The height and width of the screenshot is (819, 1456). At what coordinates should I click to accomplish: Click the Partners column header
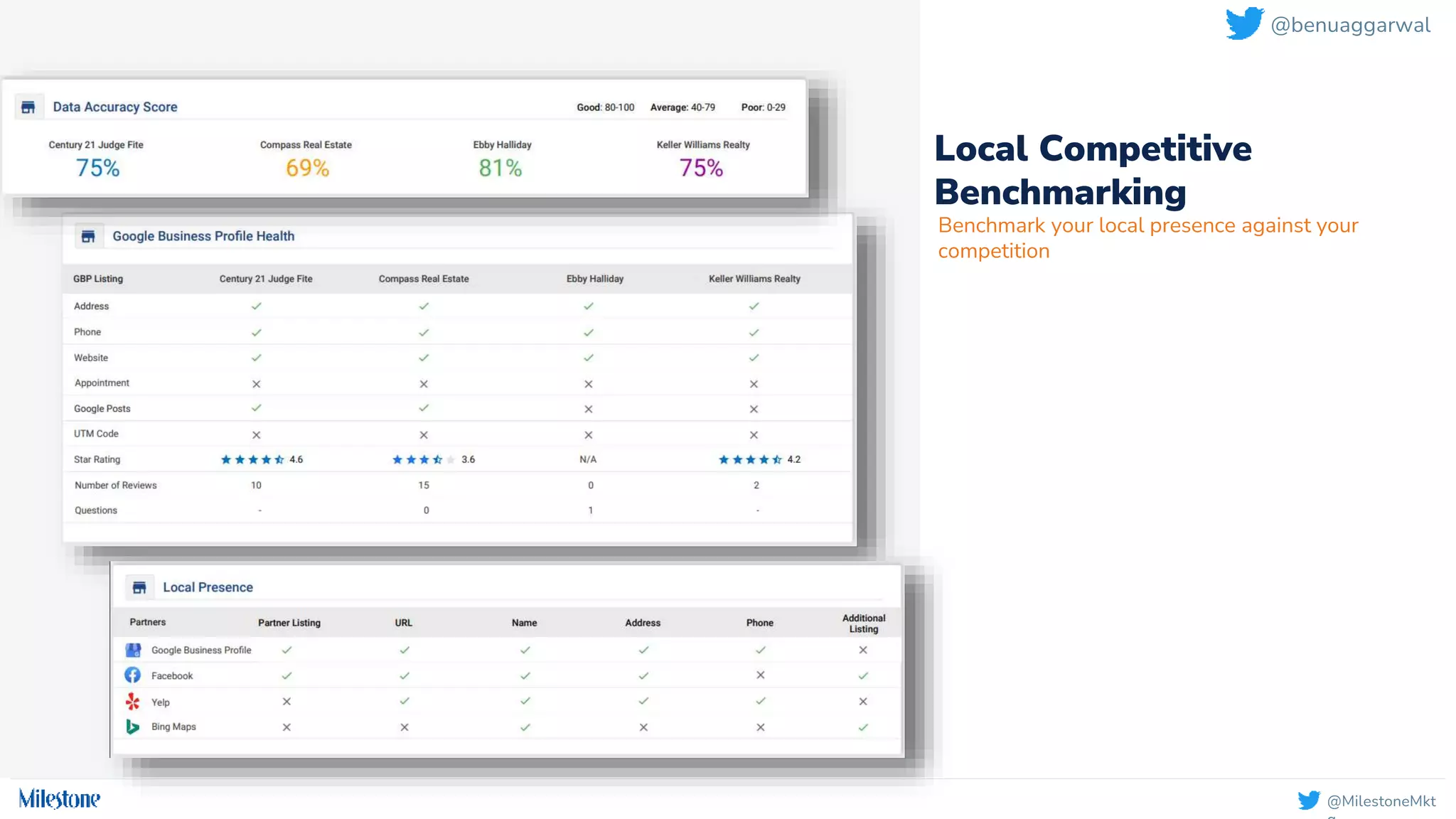pos(148,622)
